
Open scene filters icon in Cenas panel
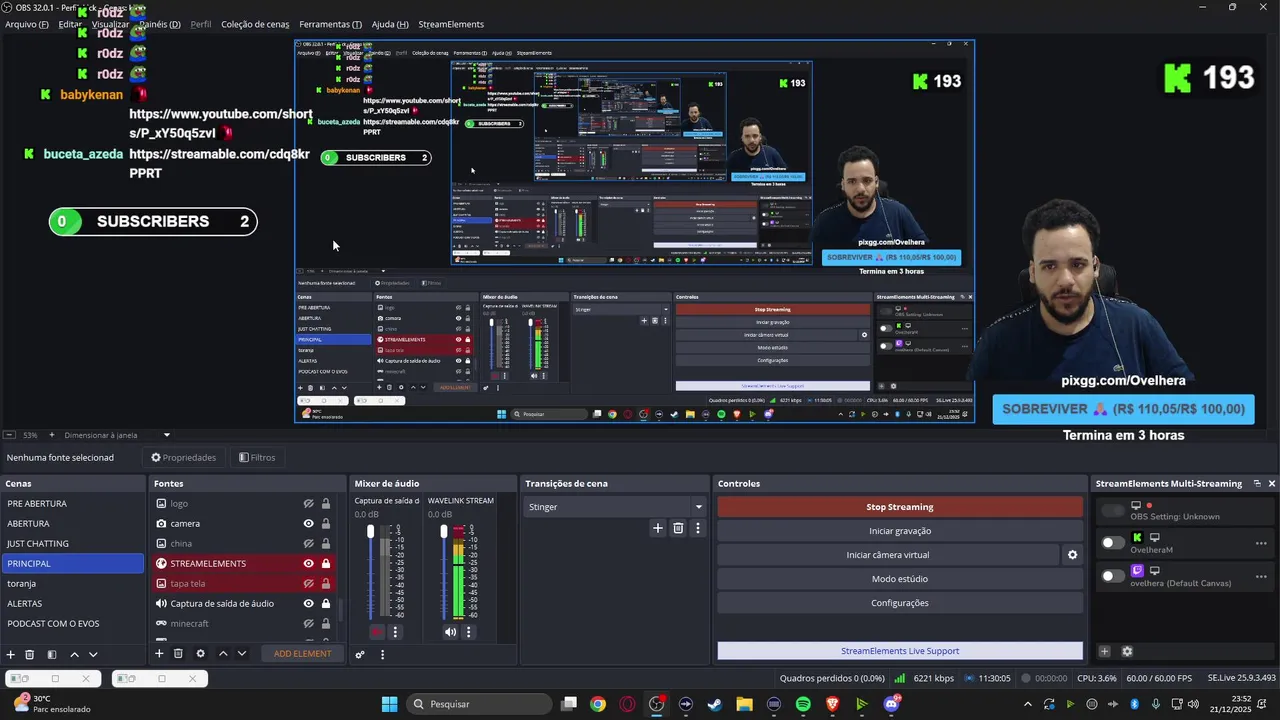(51, 654)
